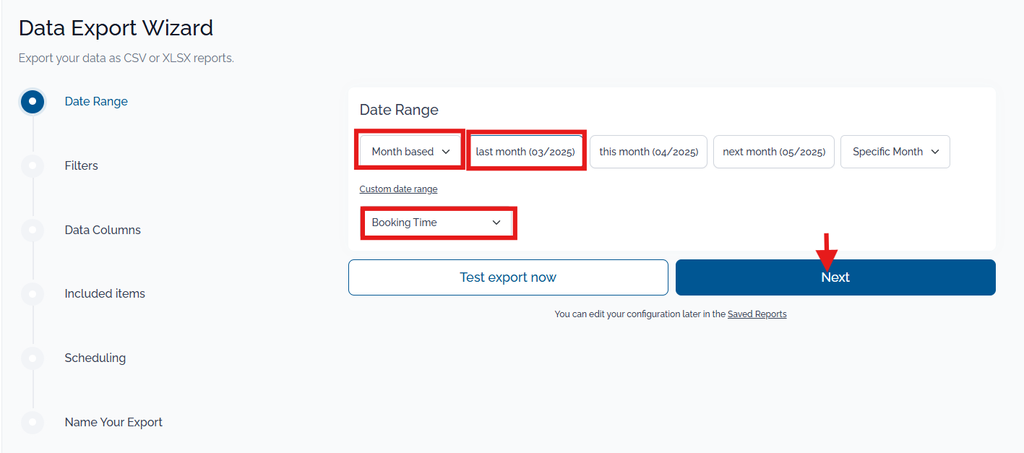Go to the Filters step
This screenshot has height=453, width=1024.
81,166
